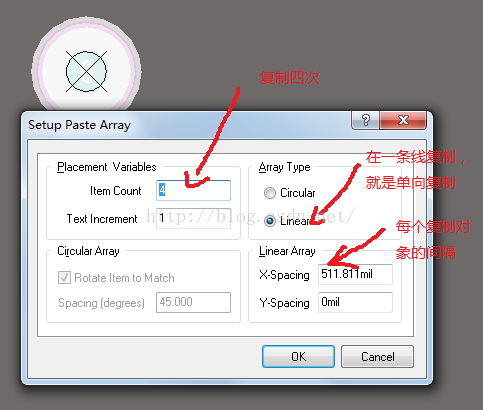Click the help question mark button
Image resolution: width=483 pixels, height=410 pixels.
point(365,120)
